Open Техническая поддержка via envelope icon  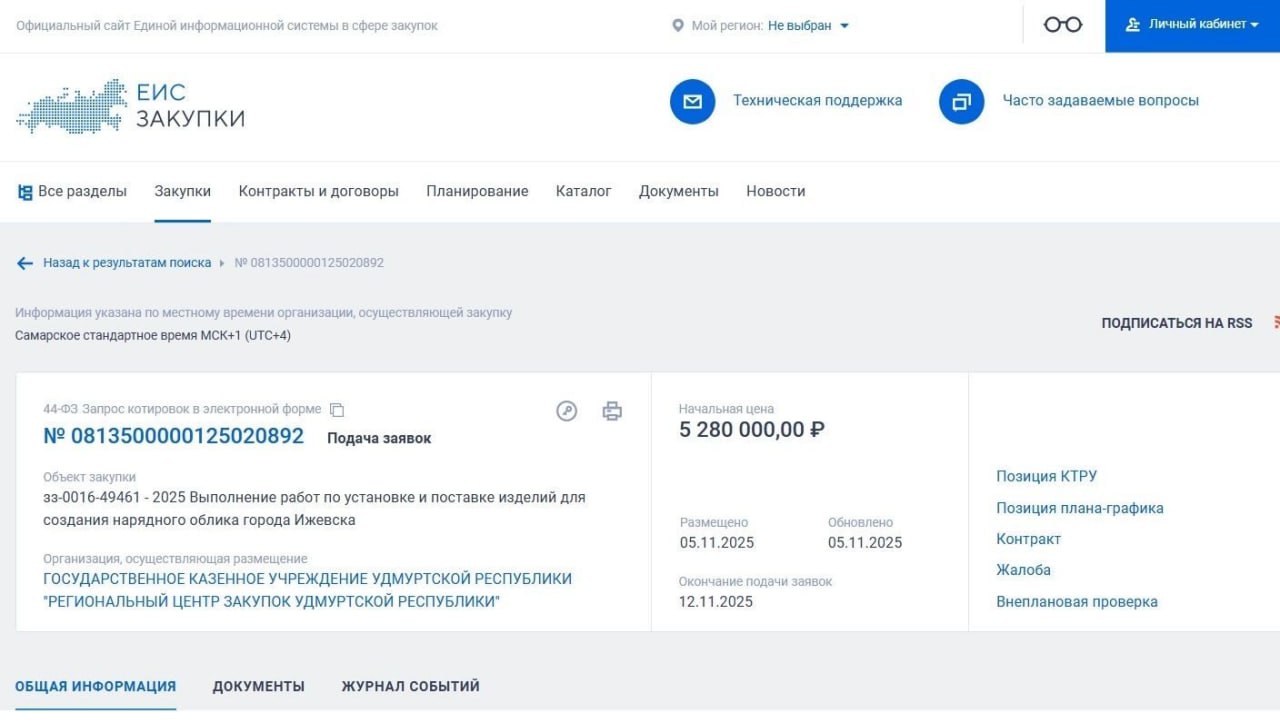click(x=692, y=100)
